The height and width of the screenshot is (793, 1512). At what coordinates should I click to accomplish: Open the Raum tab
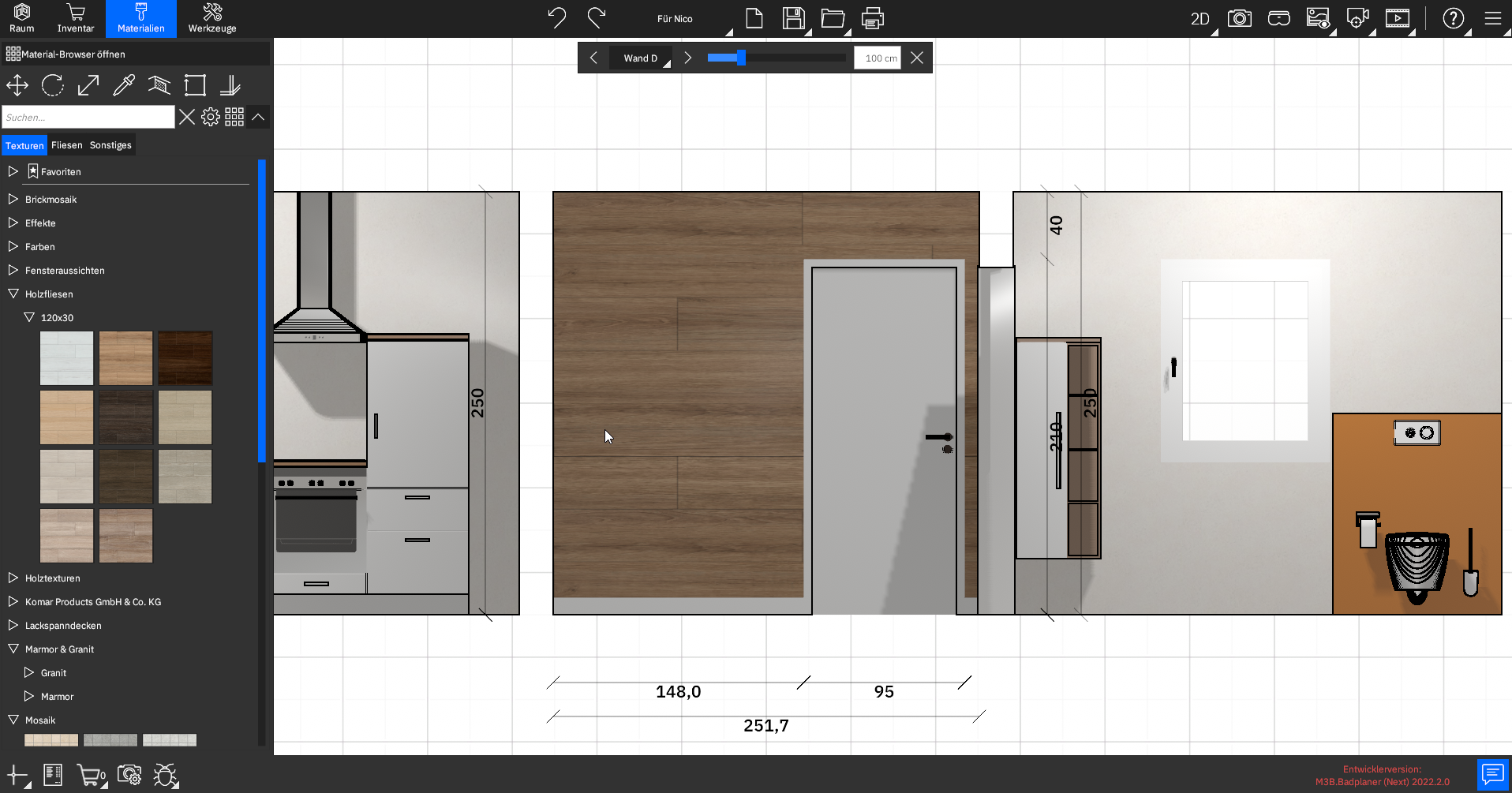[x=22, y=19]
